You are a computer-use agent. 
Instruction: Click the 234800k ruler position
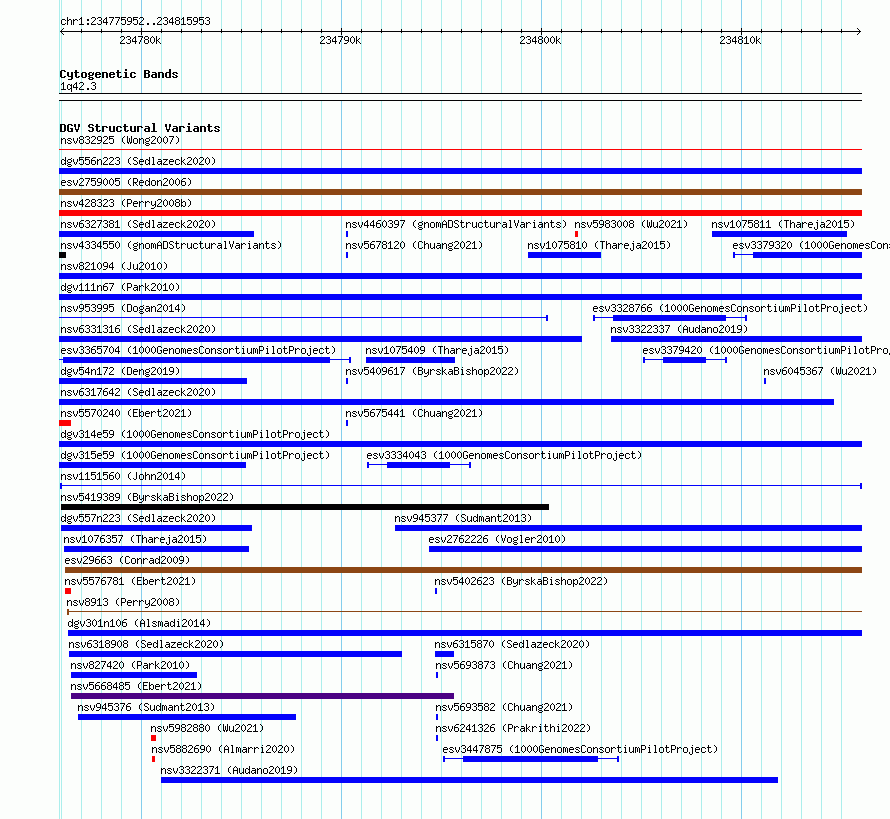coord(540,40)
